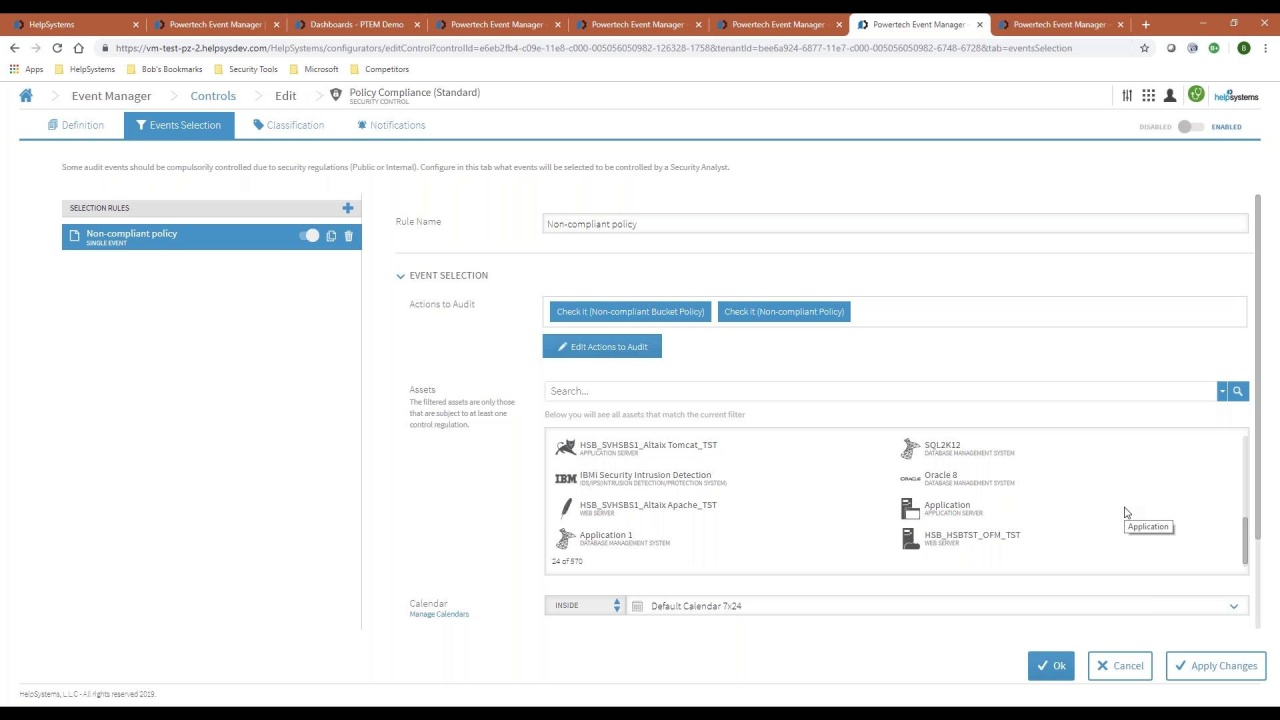This screenshot has height=720, width=1280.
Task: Click the calendar icon beside Default Calendar 7x24
Action: 637,606
